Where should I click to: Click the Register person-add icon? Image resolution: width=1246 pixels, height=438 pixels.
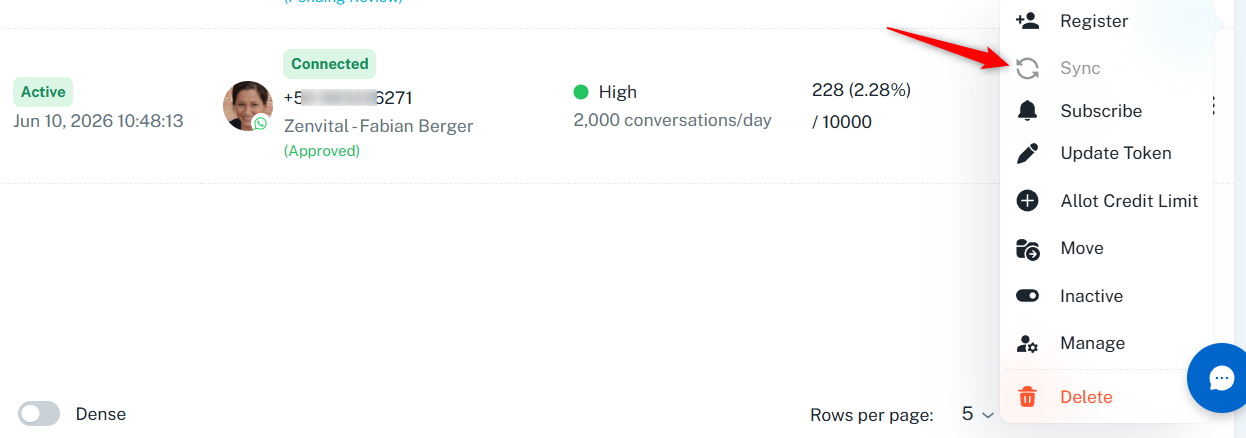pyautogui.click(x=1027, y=20)
